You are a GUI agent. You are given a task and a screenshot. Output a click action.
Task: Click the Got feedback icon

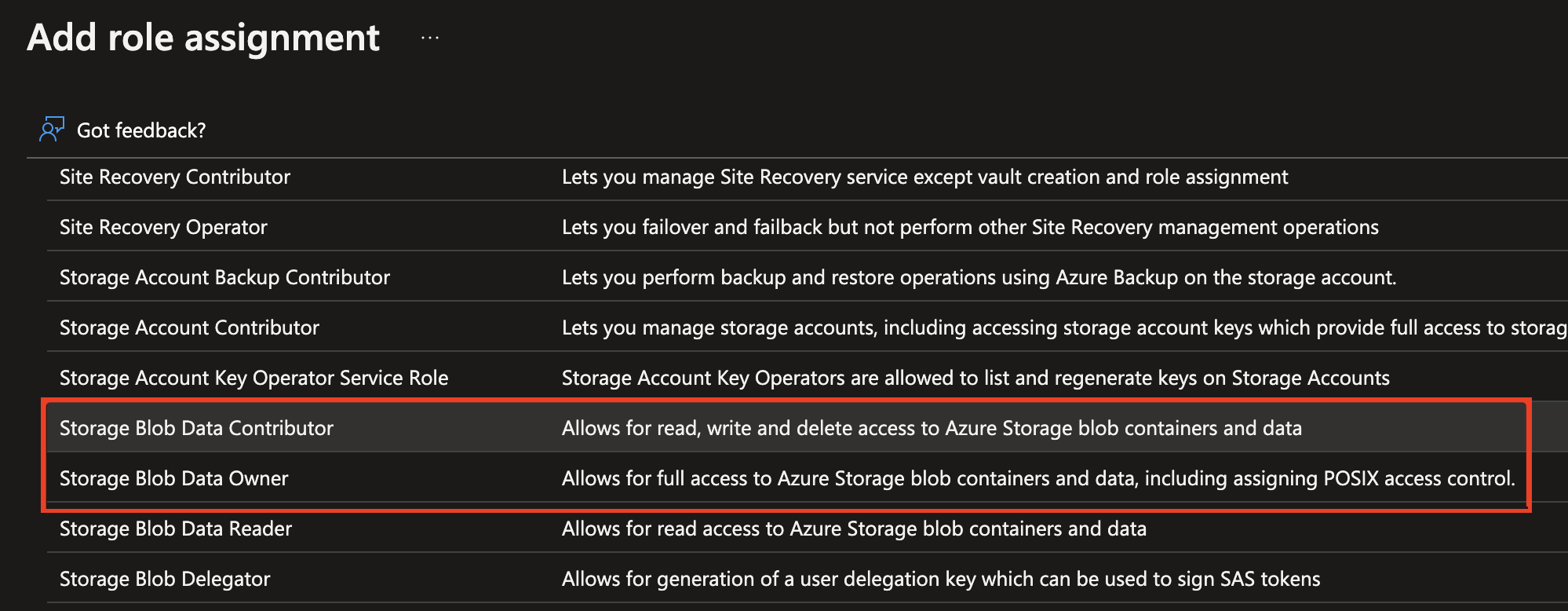[52, 128]
